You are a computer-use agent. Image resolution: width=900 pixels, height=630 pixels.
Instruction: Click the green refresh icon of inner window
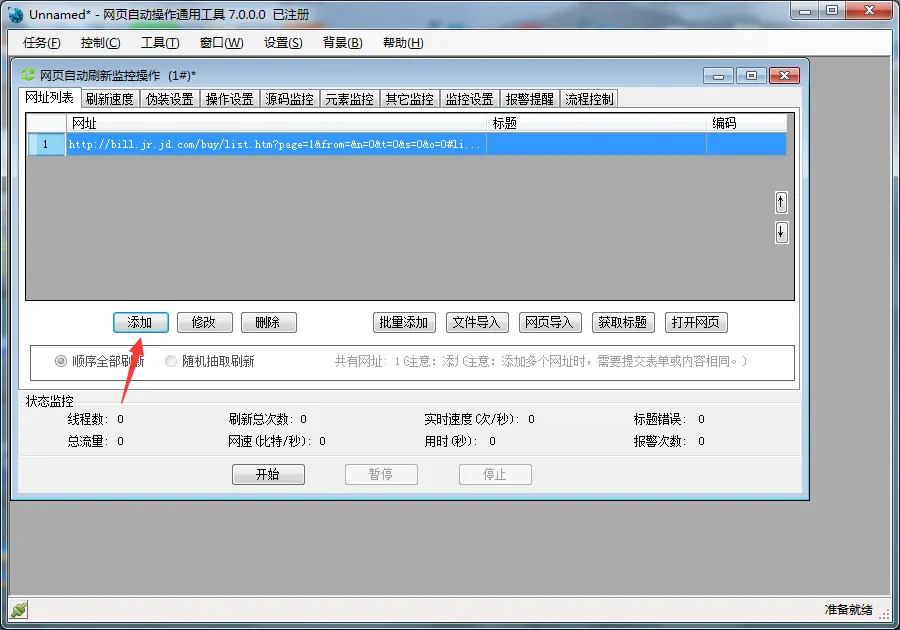28,75
